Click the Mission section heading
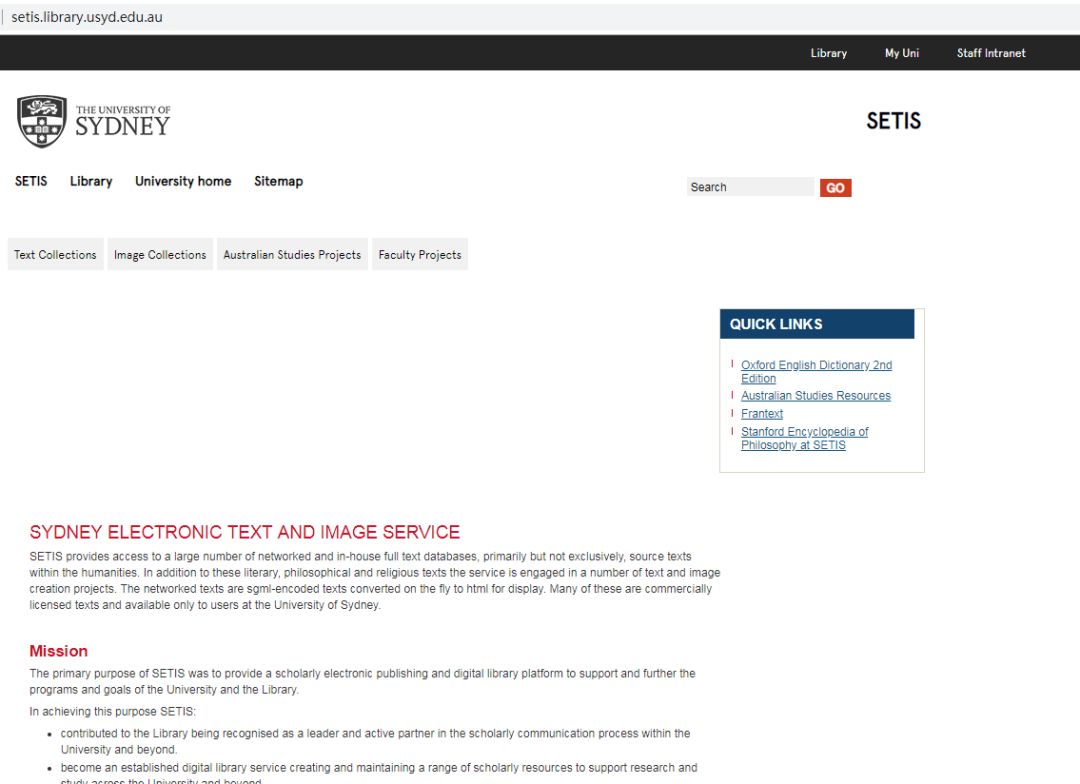 59,651
